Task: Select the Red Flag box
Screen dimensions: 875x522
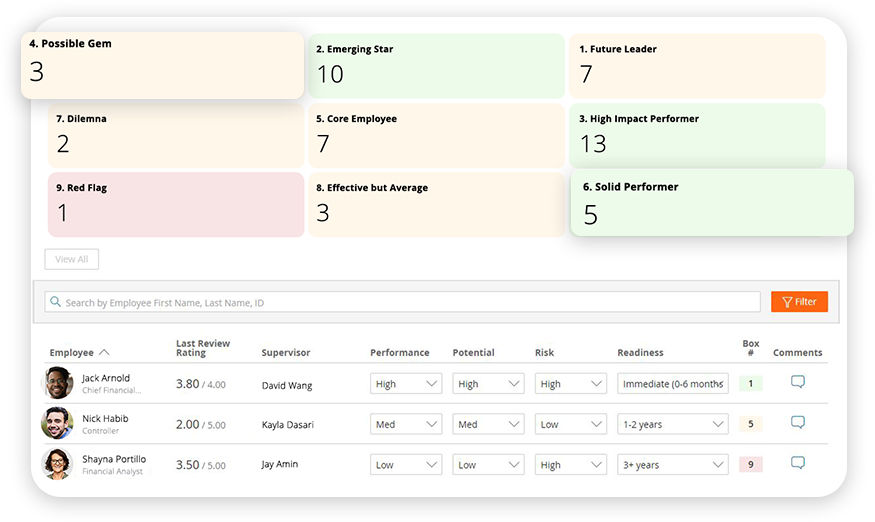Action: [x=176, y=204]
